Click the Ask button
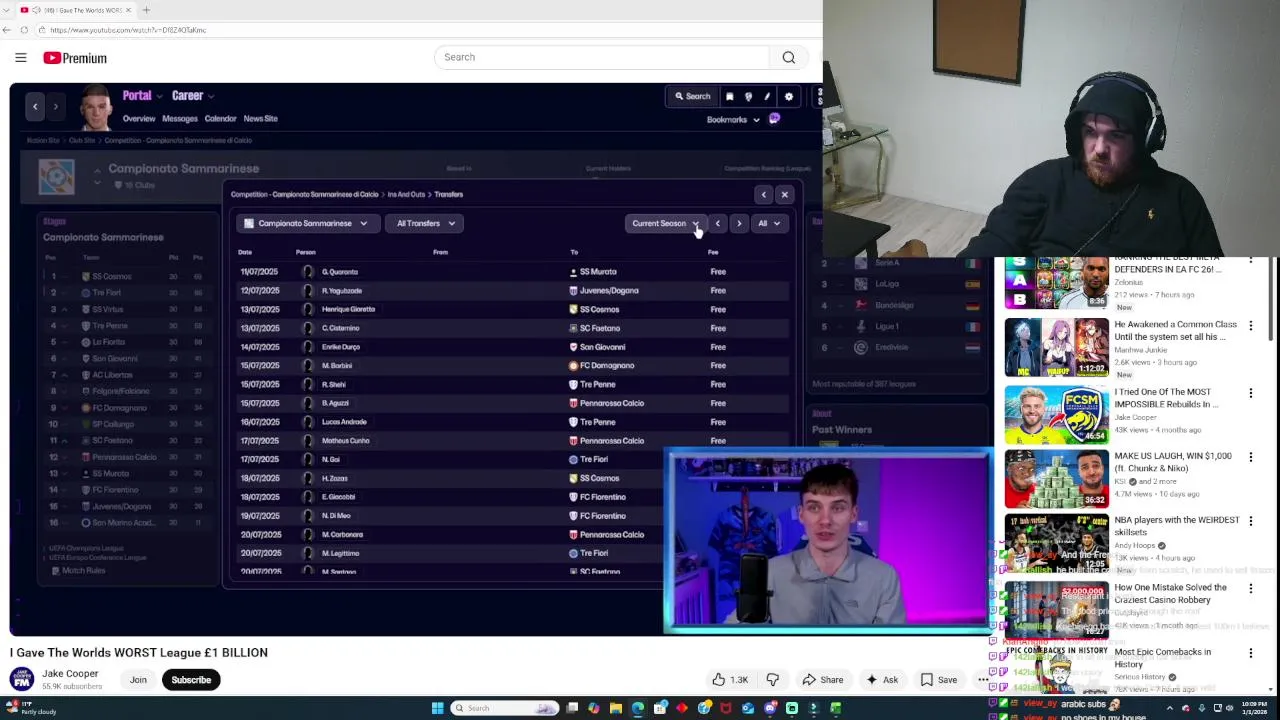Viewport: 1280px width, 720px height. coord(882,680)
